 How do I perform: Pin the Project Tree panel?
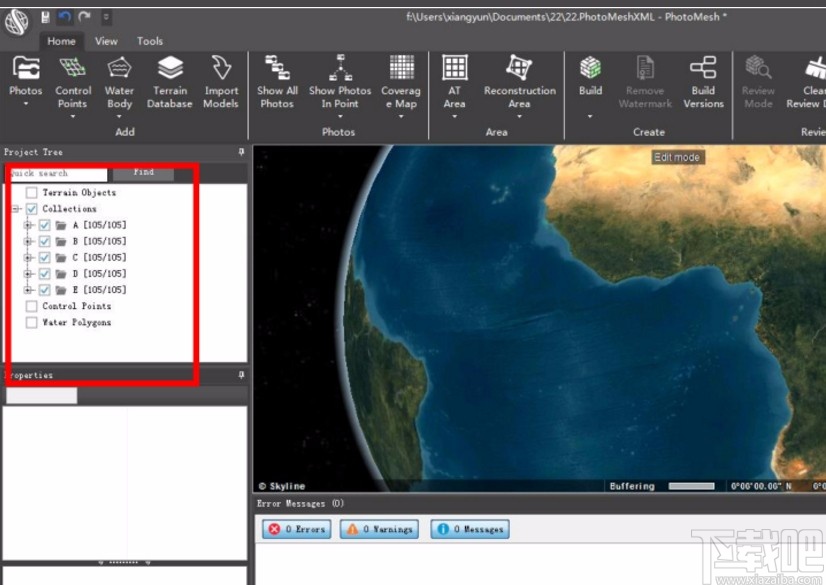coord(241,152)
